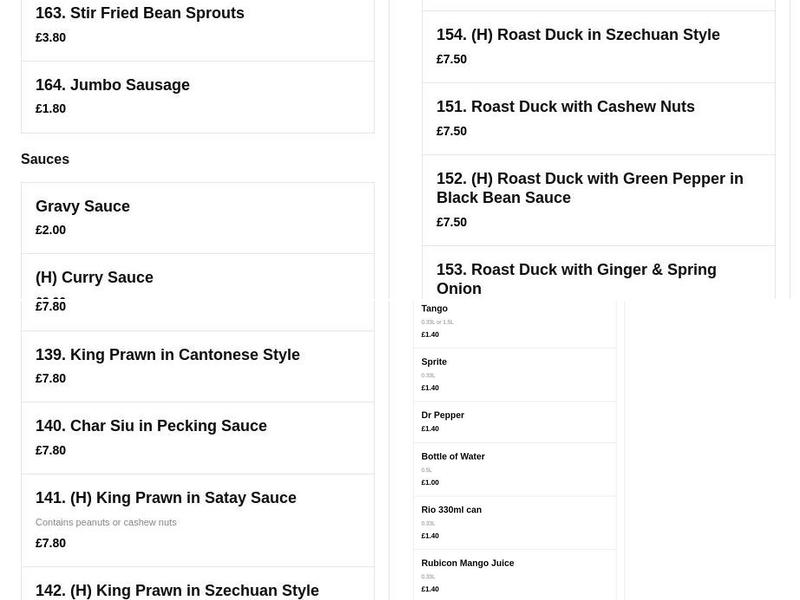800x600 pixels.
Task: Pick 140. Char Siu in Pecking Sauce
Action: (151, 427)
